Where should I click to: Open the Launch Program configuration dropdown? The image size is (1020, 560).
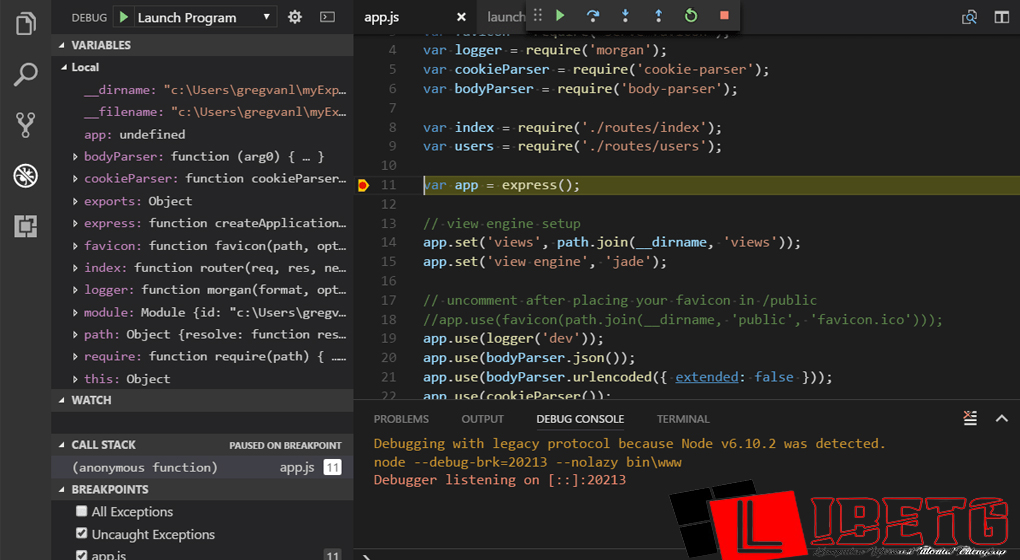(204, 17)
